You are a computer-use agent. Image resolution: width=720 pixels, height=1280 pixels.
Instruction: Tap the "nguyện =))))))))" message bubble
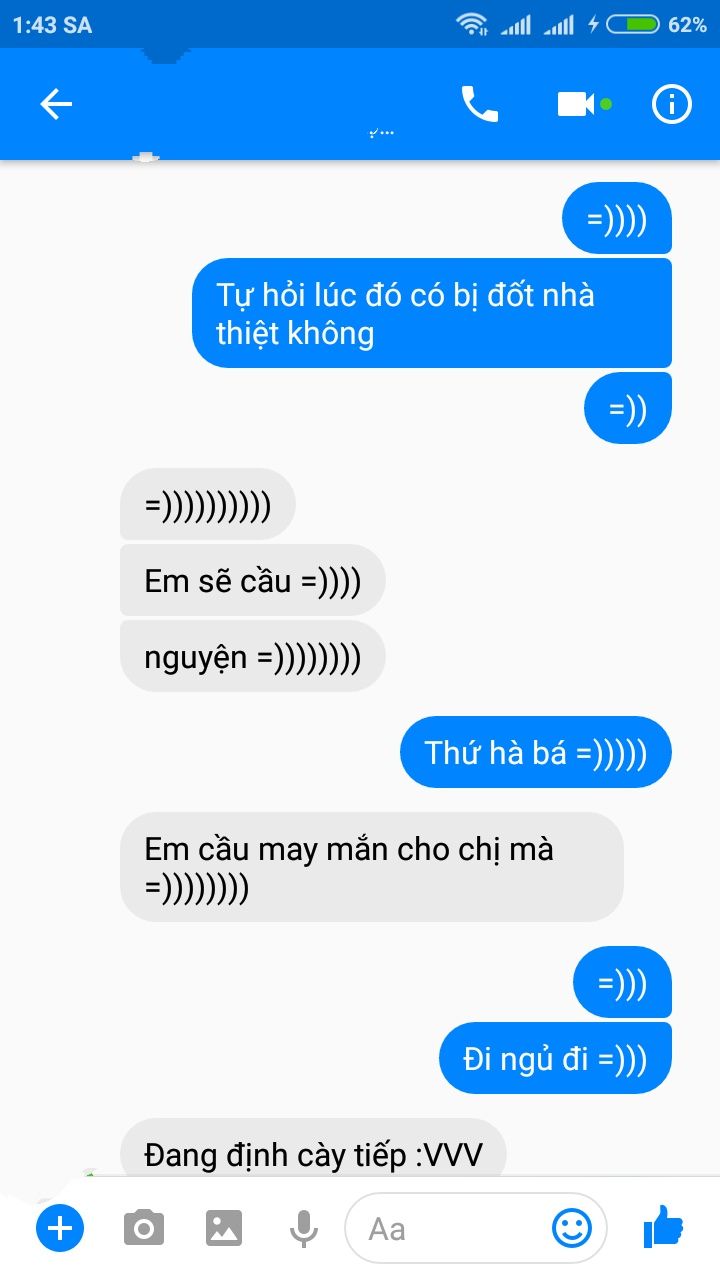[x=253, y=656]
